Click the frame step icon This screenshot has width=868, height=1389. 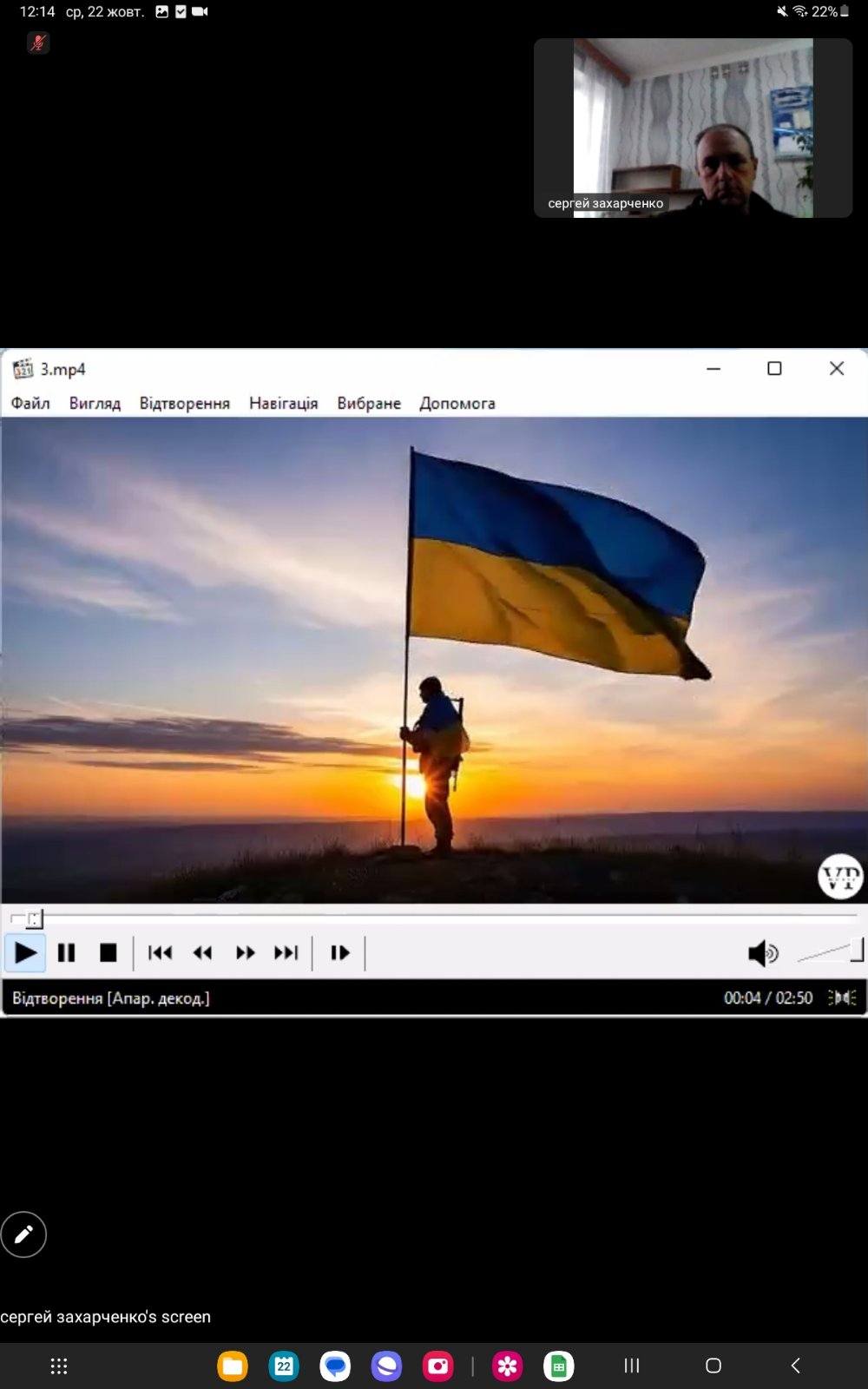tap(339, 953)
